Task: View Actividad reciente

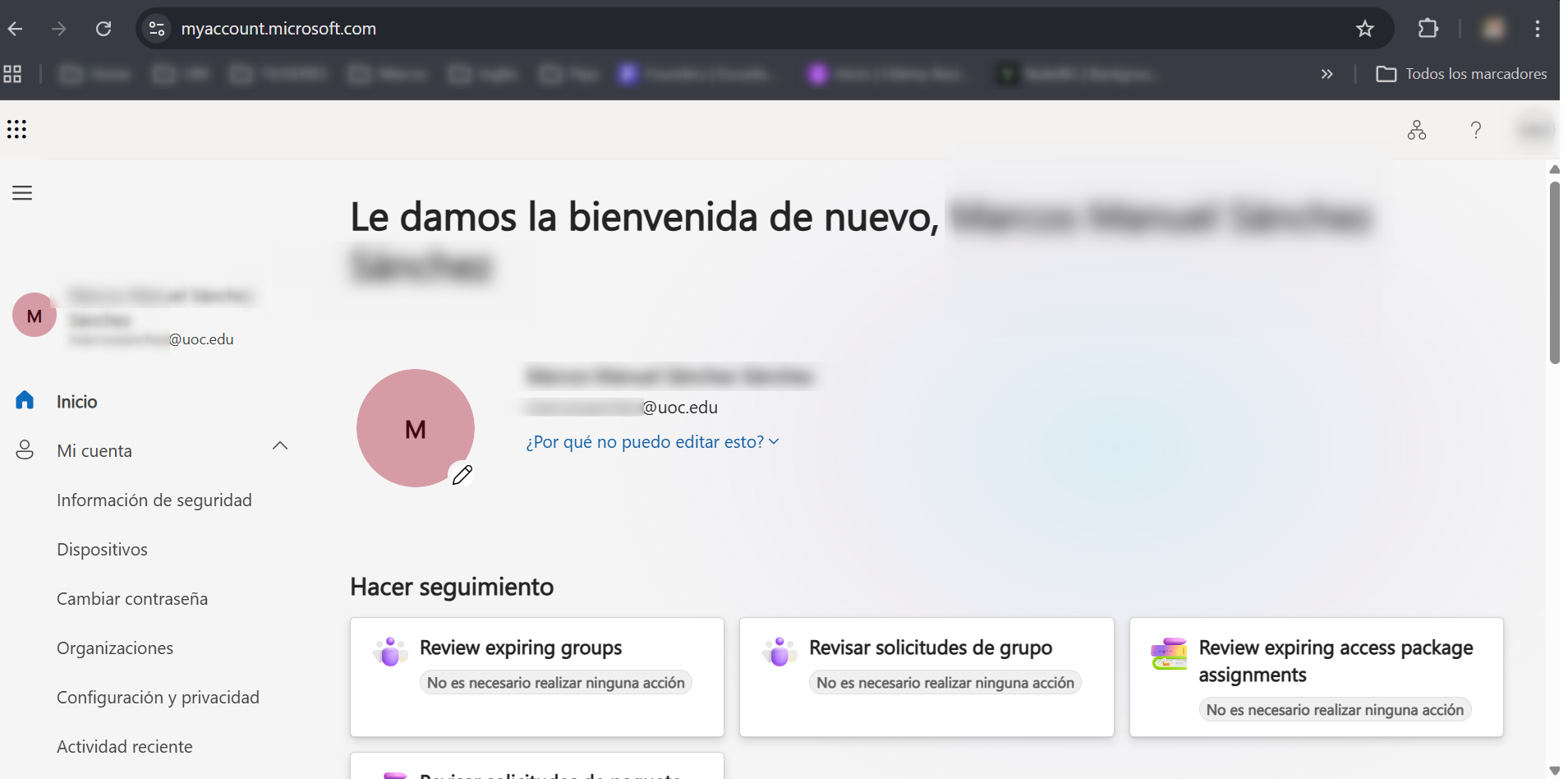Action: 125,747
